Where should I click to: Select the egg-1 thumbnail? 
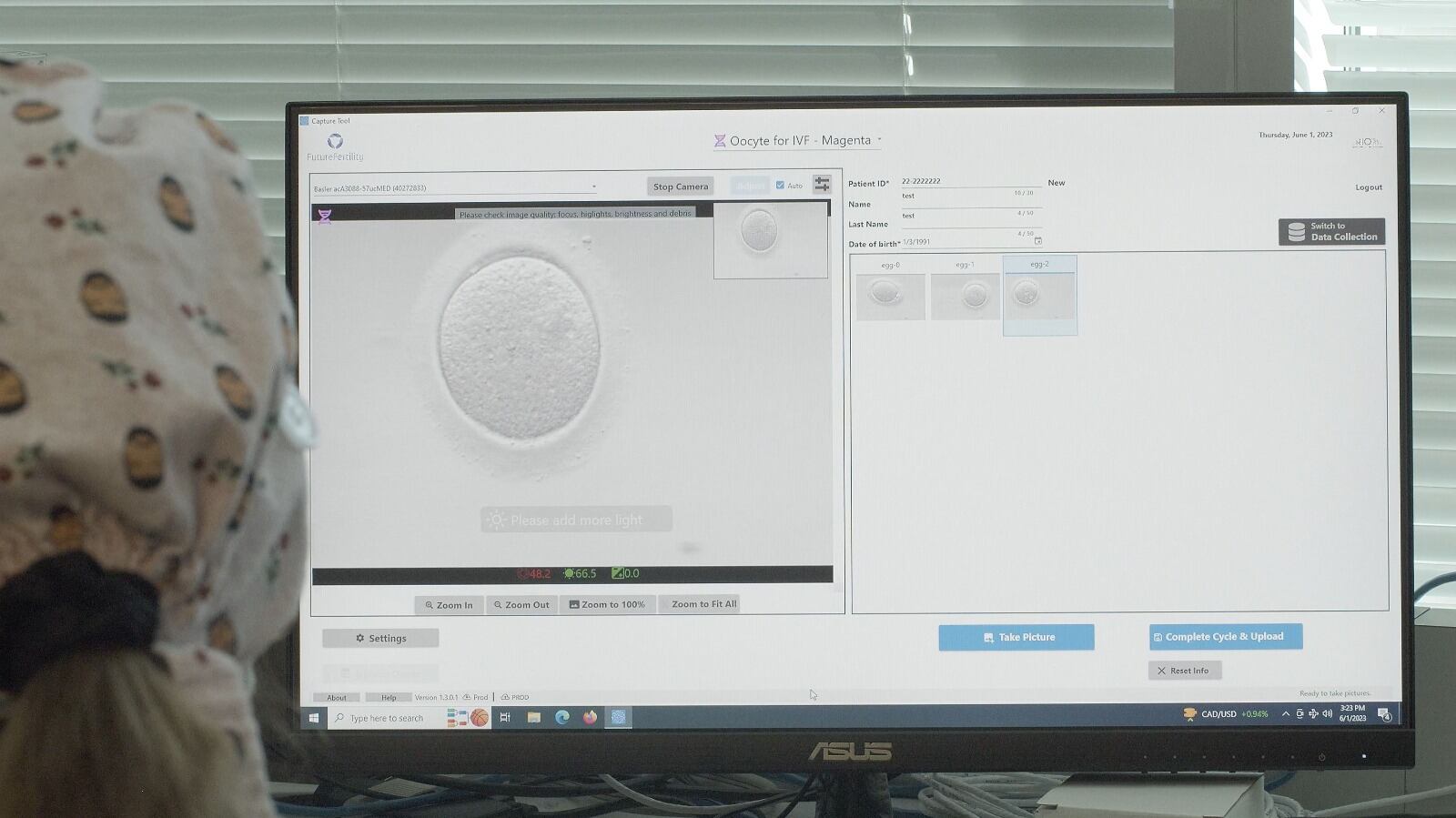(x=965, y=295)
